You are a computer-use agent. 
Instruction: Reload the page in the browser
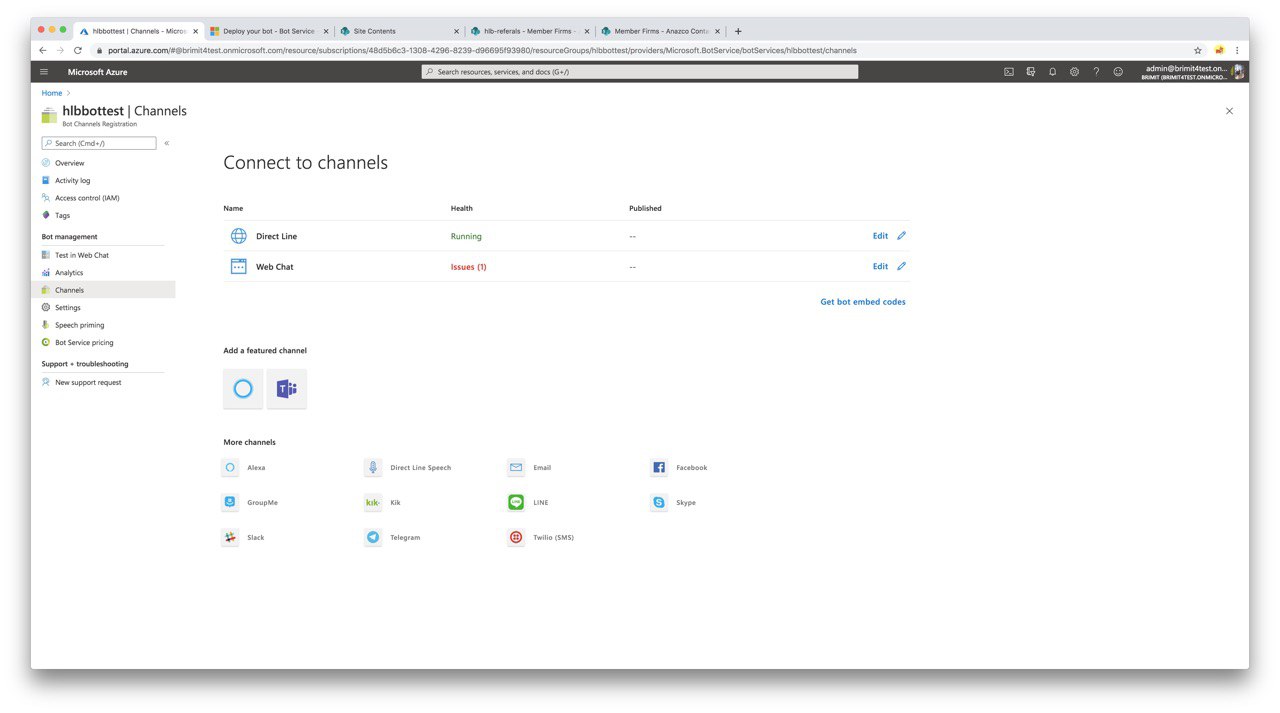(78, 50)
